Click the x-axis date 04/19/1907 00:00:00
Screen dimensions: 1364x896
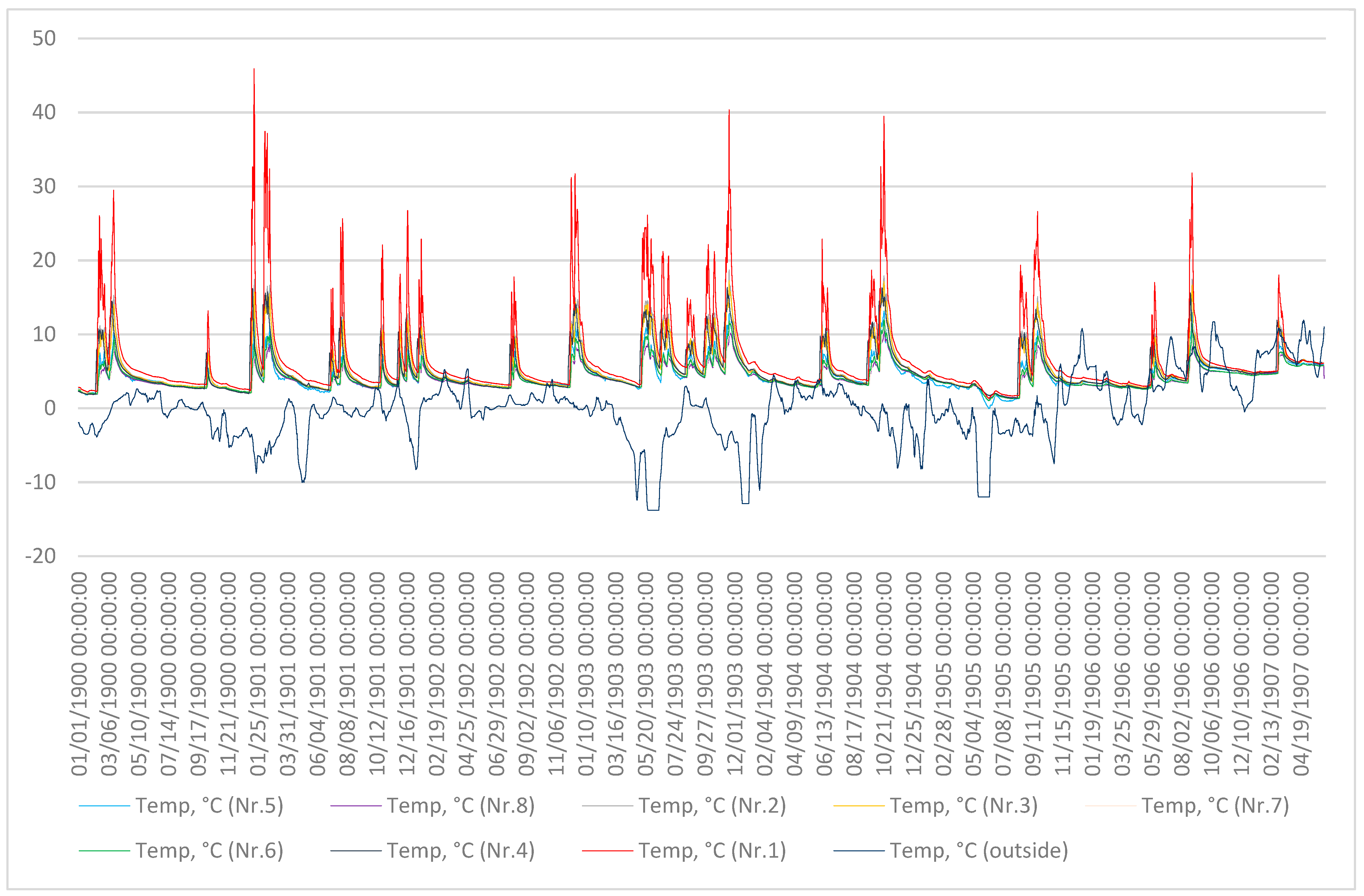point(1302,674)
